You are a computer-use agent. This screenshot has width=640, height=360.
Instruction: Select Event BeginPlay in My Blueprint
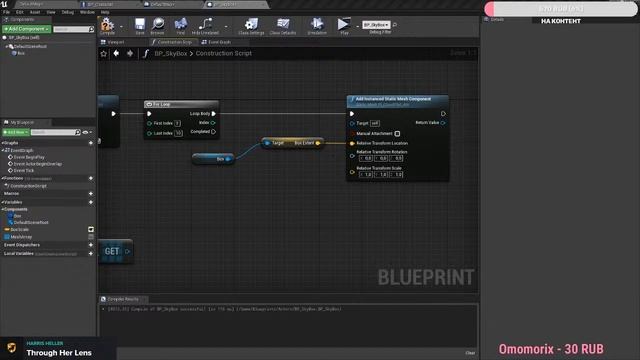tap(29, 157)
